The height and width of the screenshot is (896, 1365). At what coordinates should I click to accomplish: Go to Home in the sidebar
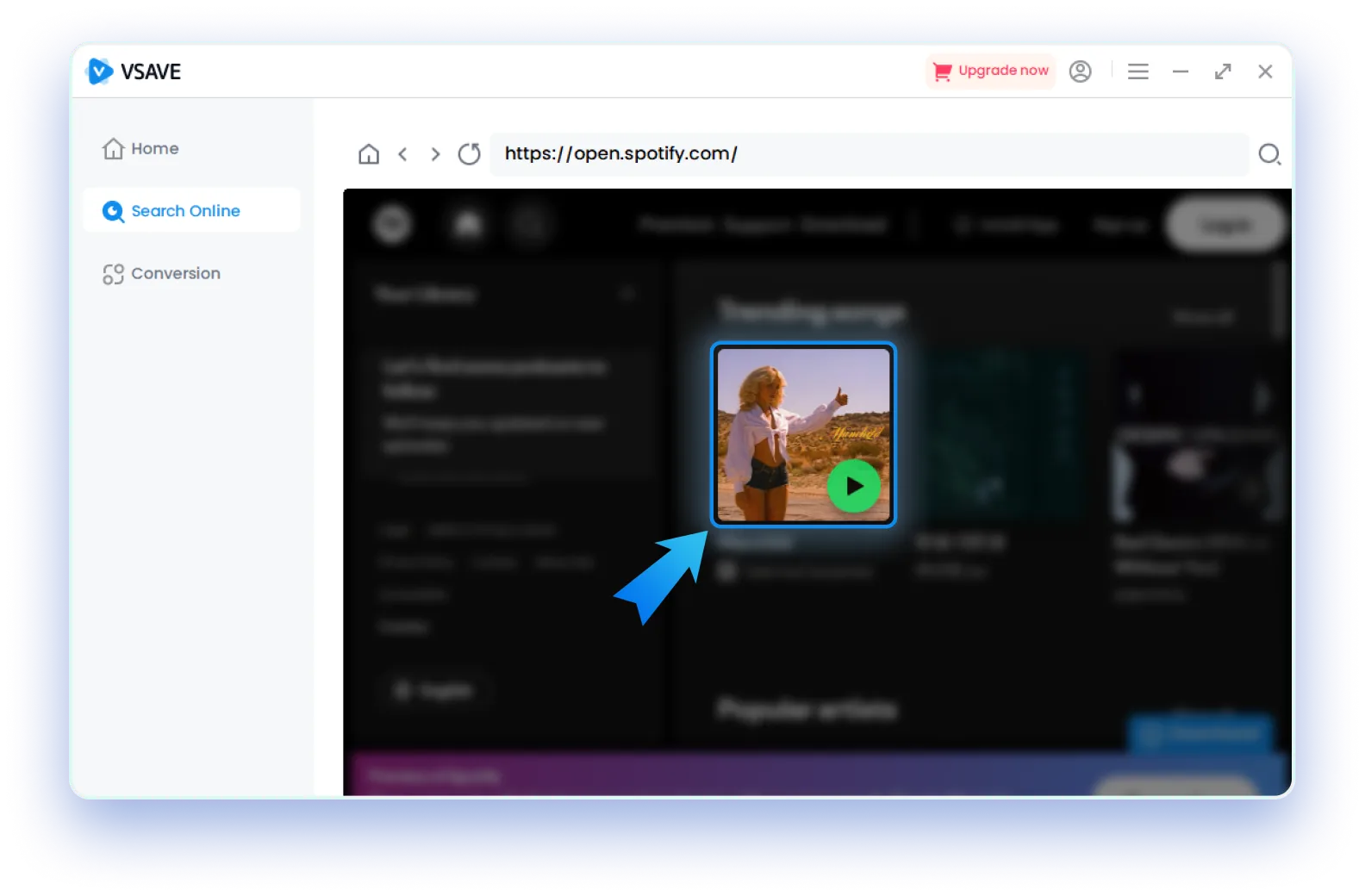(141, 149)
